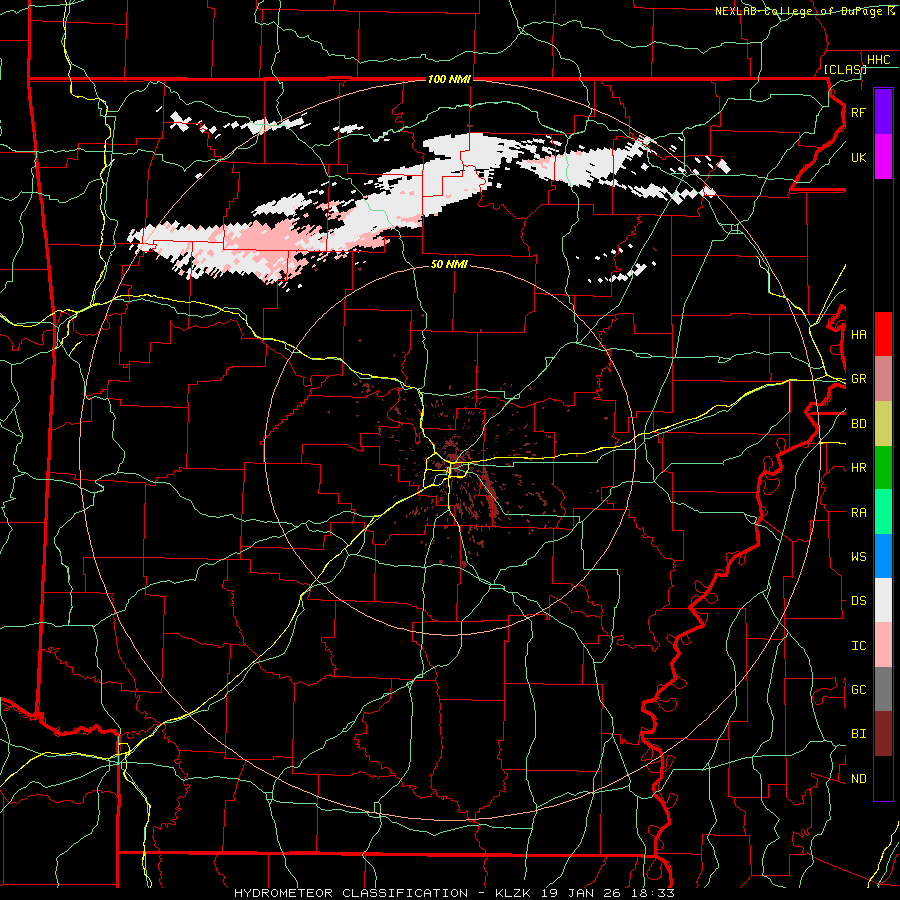Click the RF legend label text
The height and width of the screenshot is (900, 900).
(858, 112)
